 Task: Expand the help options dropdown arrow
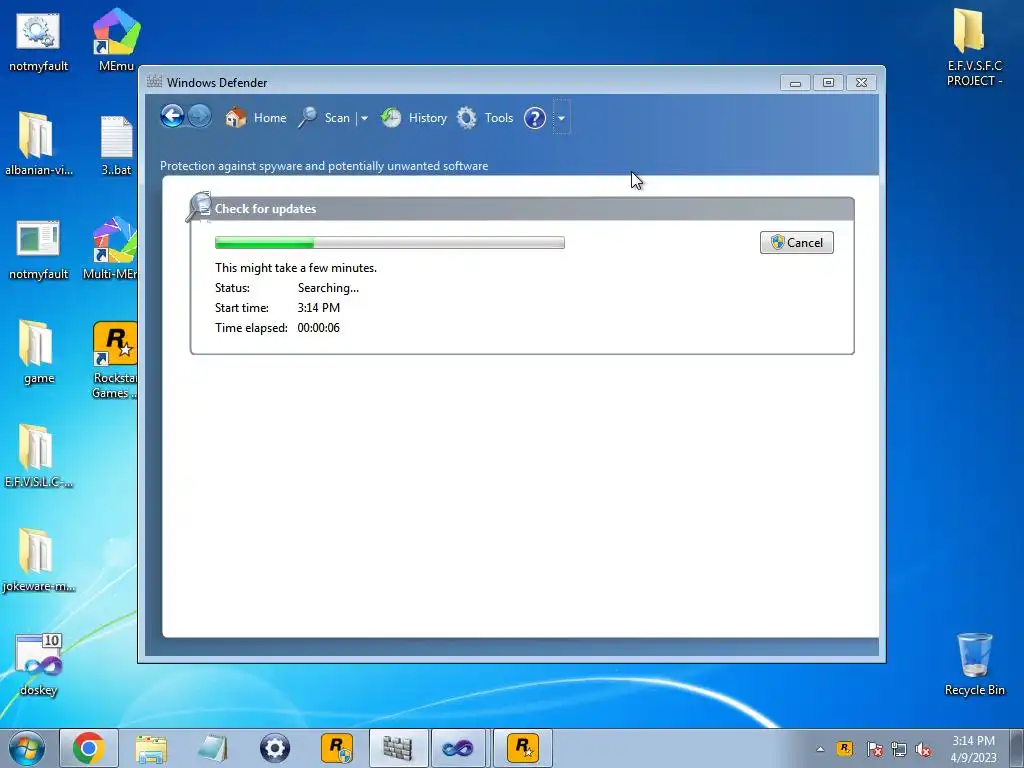(561, 118)
